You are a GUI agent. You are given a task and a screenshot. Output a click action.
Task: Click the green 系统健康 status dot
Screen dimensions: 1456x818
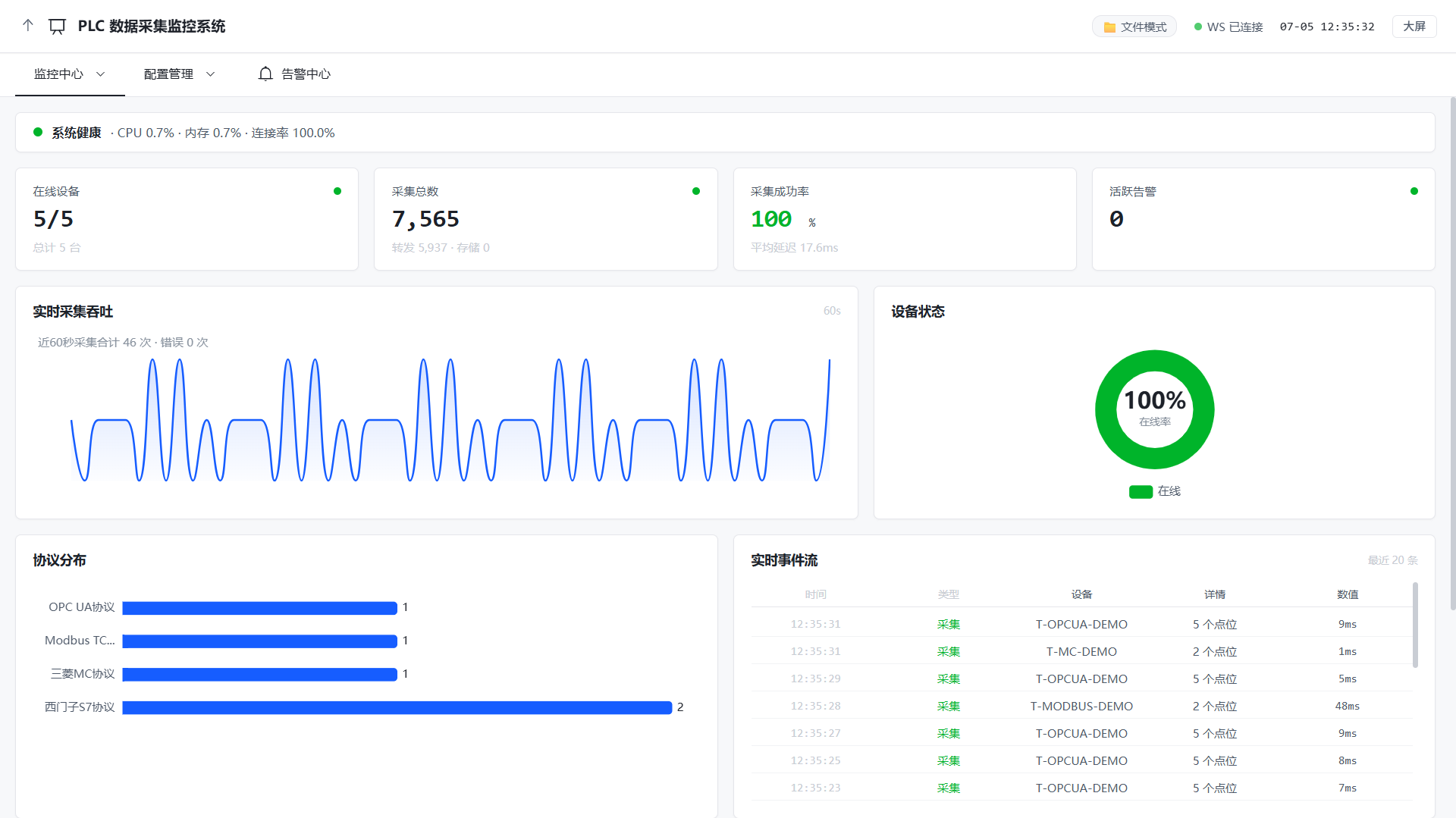pyautogui.click(x=38, y=132)
